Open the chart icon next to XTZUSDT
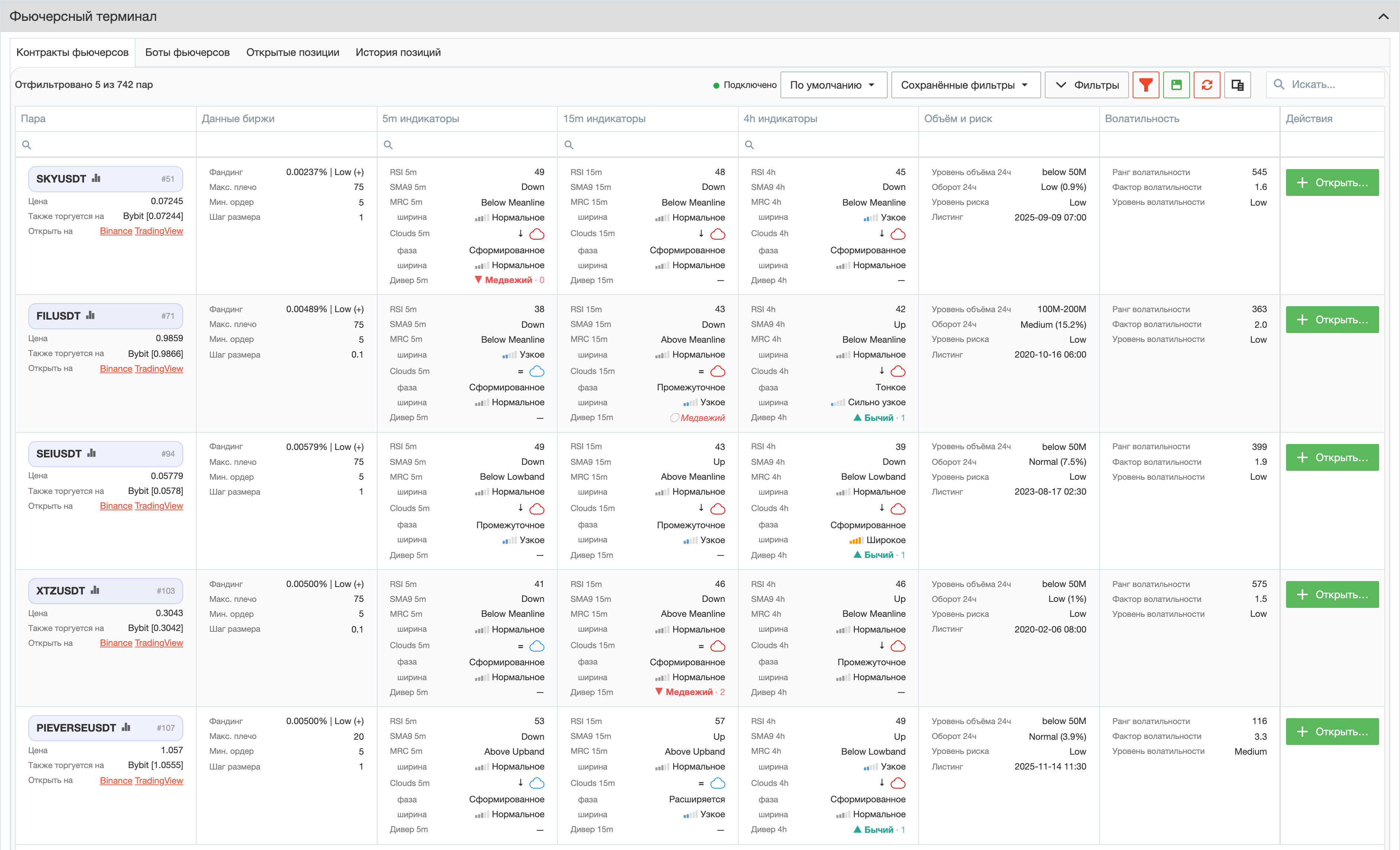 click(x=95, y=590)
